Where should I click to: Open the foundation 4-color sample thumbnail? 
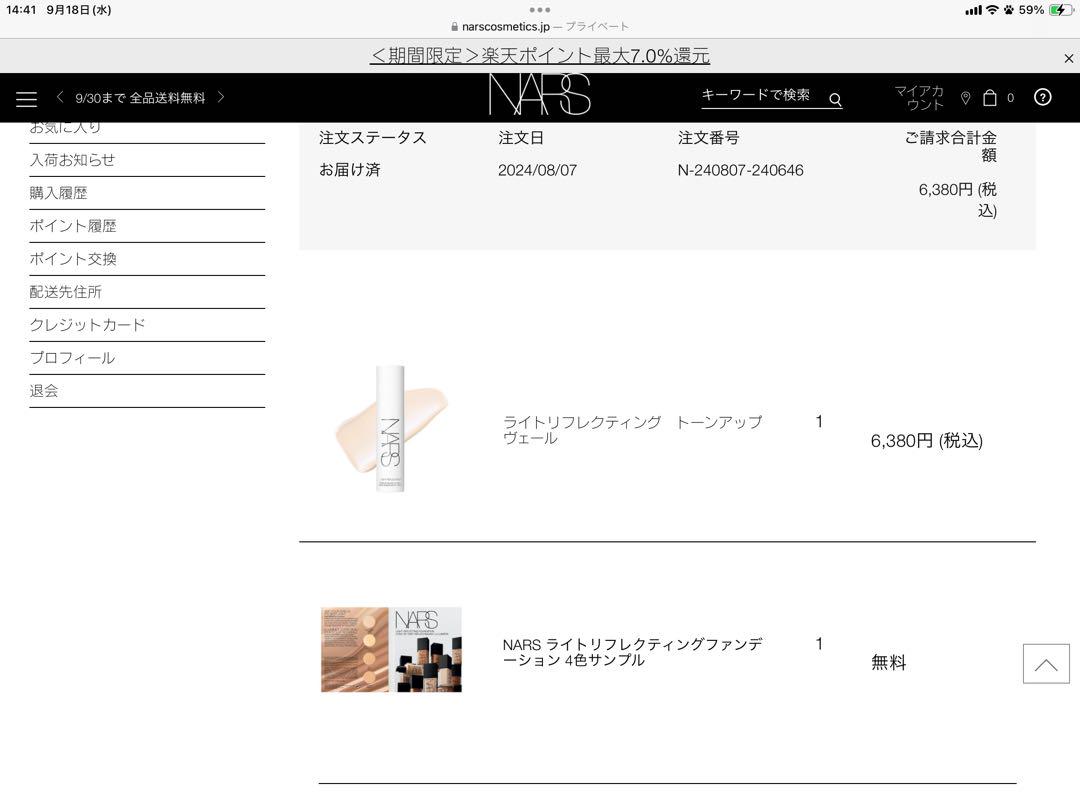[x=391, y=650]
